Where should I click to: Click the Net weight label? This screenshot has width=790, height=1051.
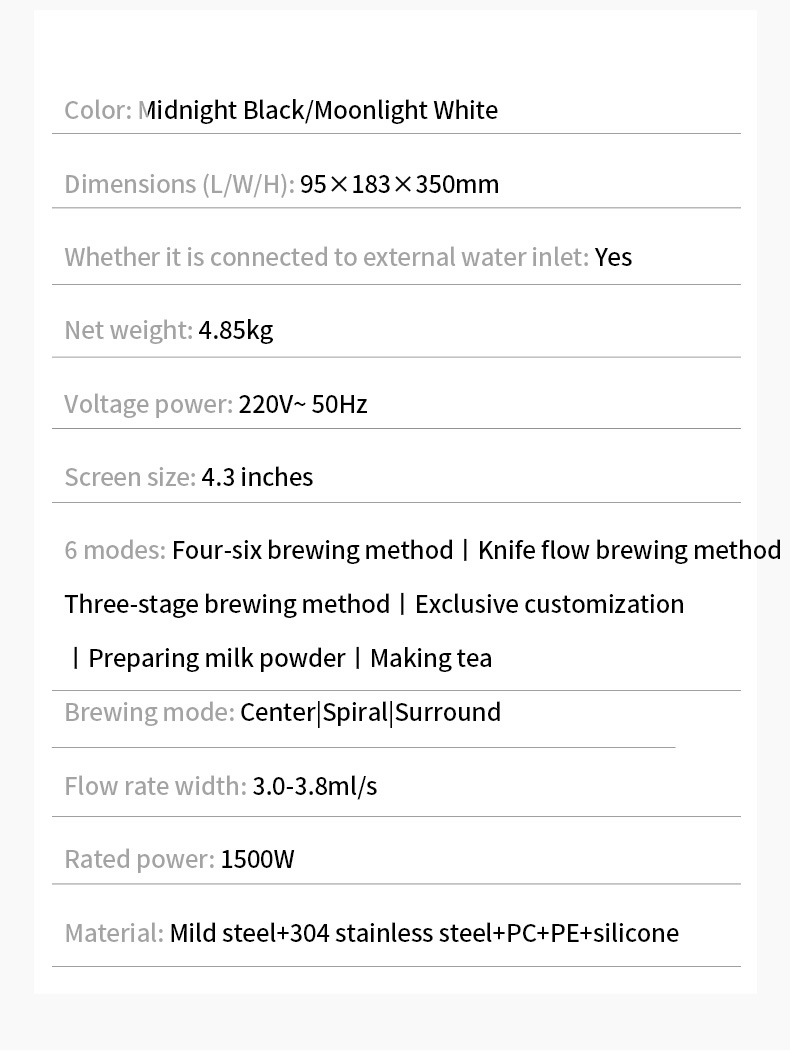point(129,330)
